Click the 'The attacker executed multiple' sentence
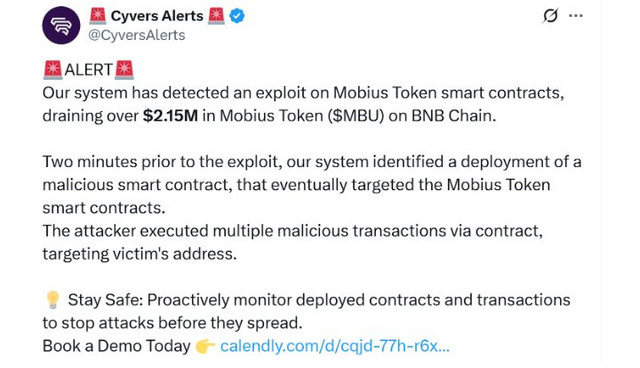 293,242
